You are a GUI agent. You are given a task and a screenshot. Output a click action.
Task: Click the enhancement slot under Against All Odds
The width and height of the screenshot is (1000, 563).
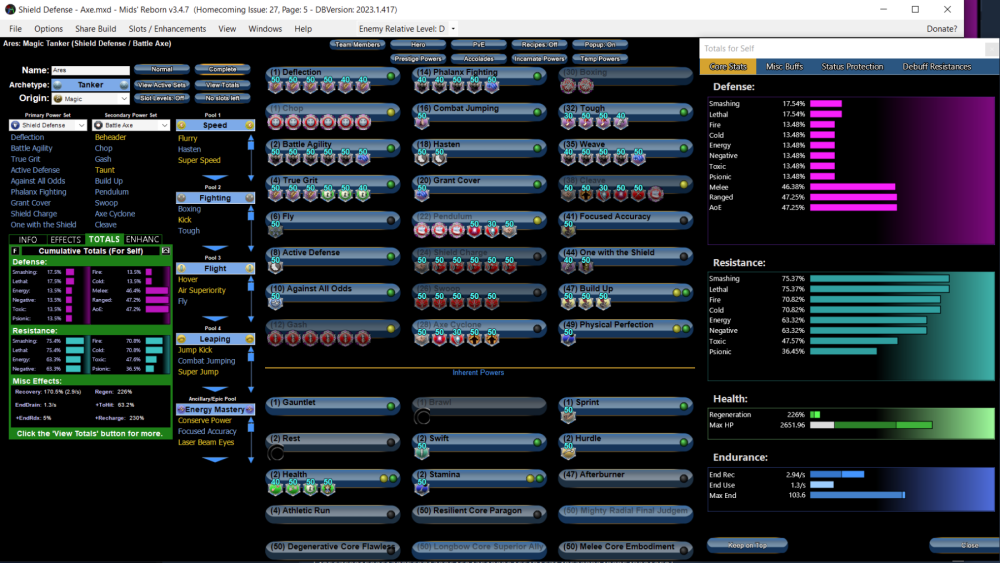[275, 303]
